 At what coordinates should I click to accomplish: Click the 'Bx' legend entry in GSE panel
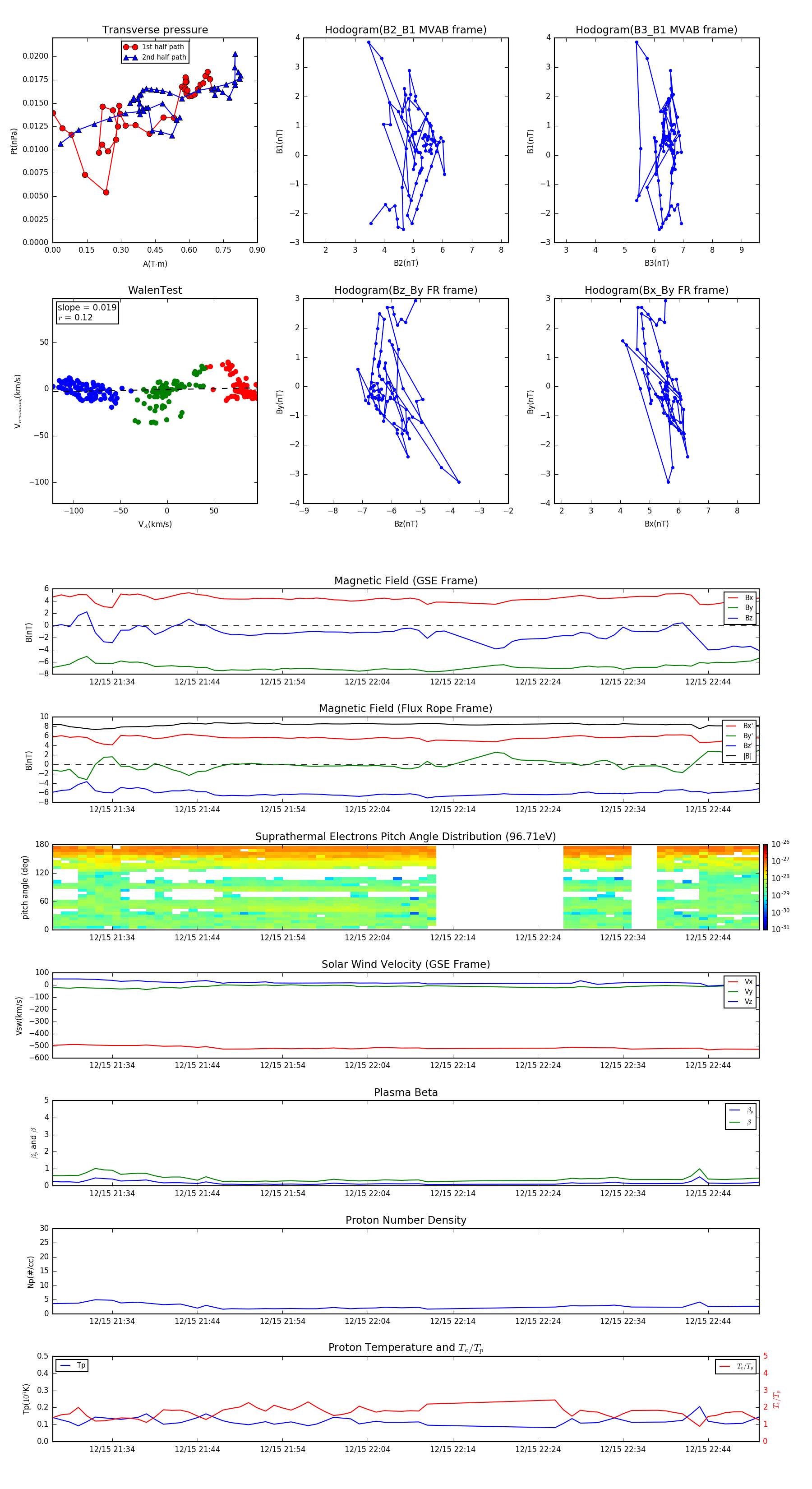pyautogui.click(x=740, y=598)
